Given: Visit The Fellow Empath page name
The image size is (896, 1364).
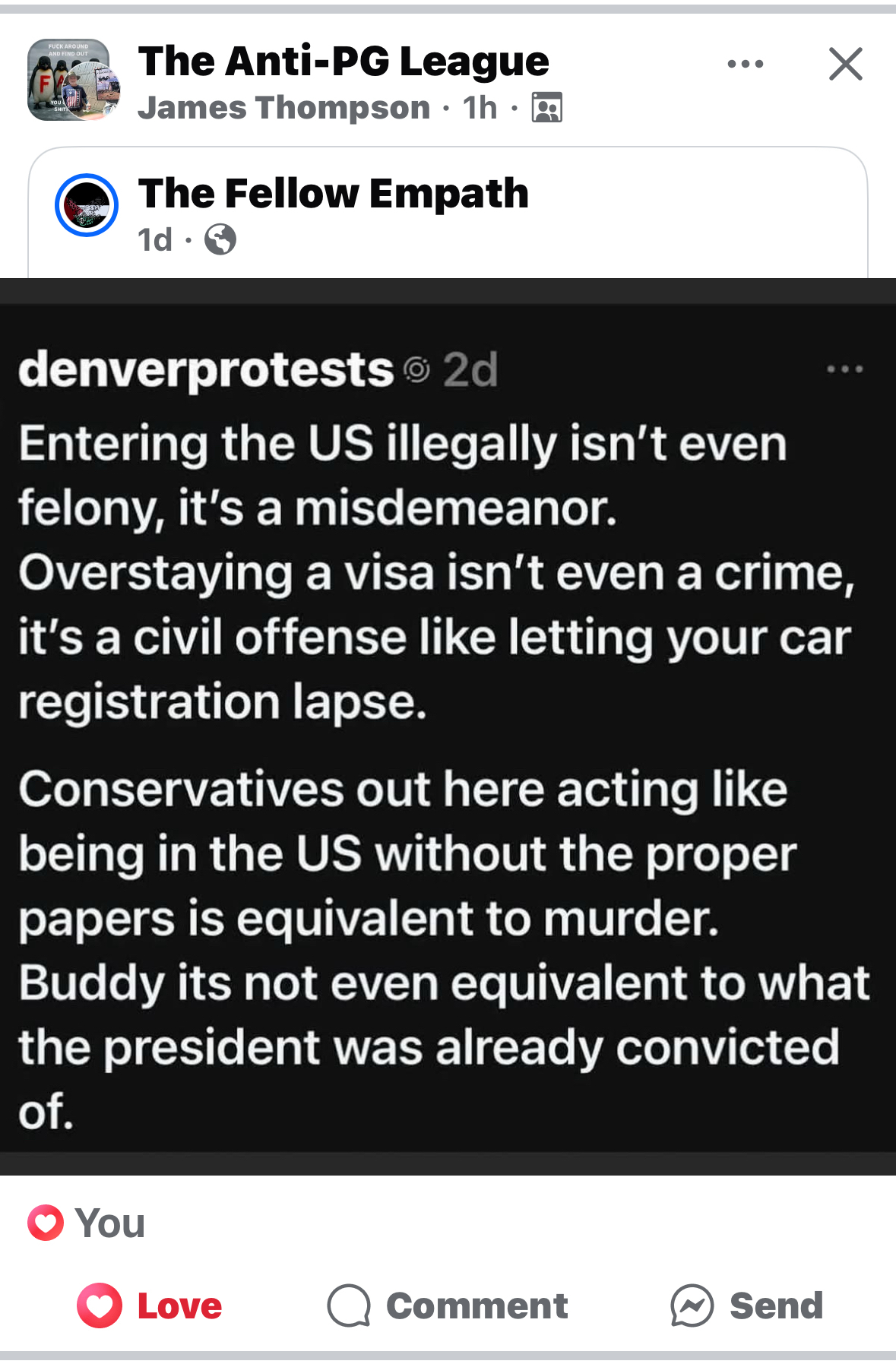Looking at the screenshot, I should [x=333, y=193].
